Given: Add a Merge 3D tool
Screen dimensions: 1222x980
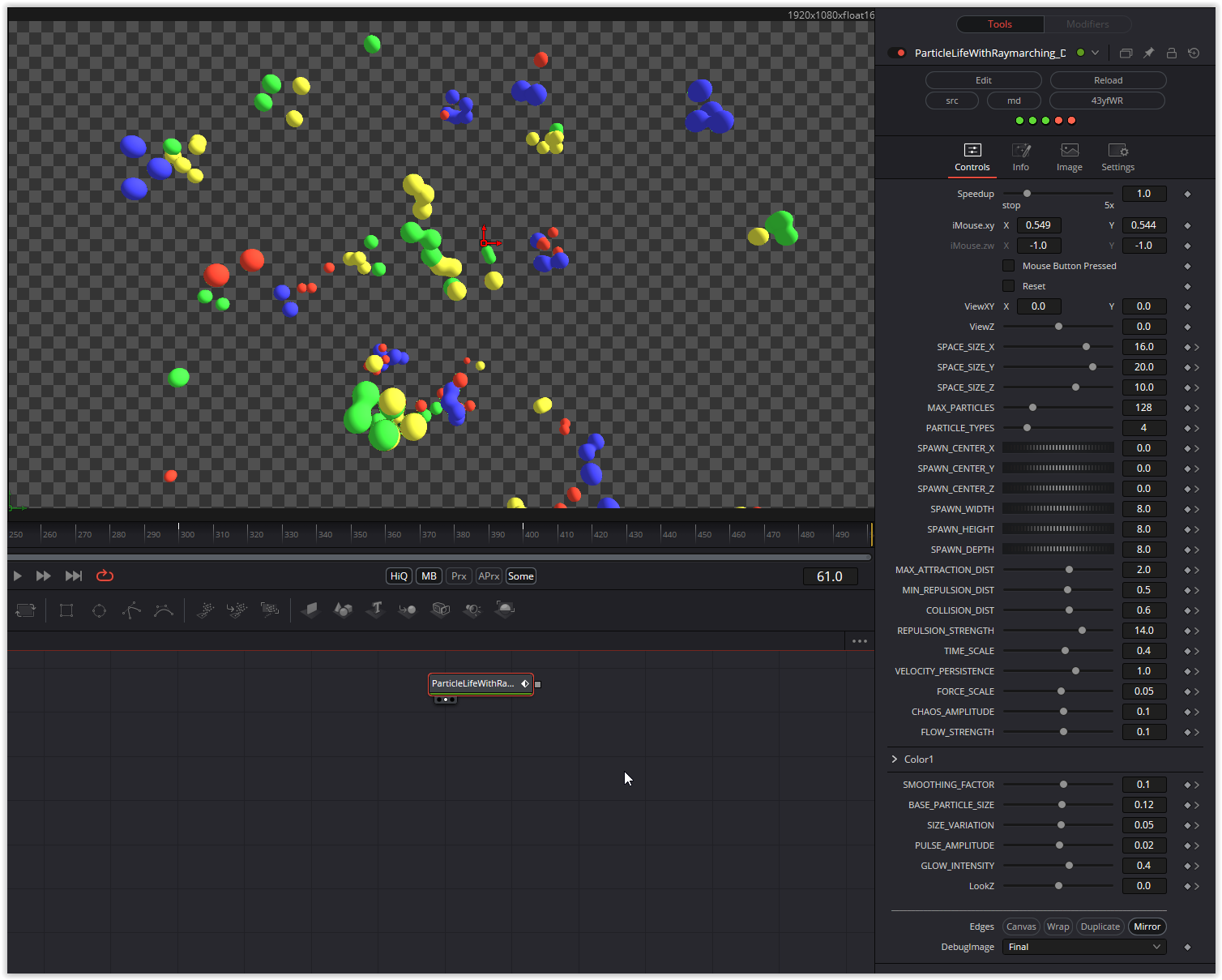Looking at the screenshot, I should 408,610.
